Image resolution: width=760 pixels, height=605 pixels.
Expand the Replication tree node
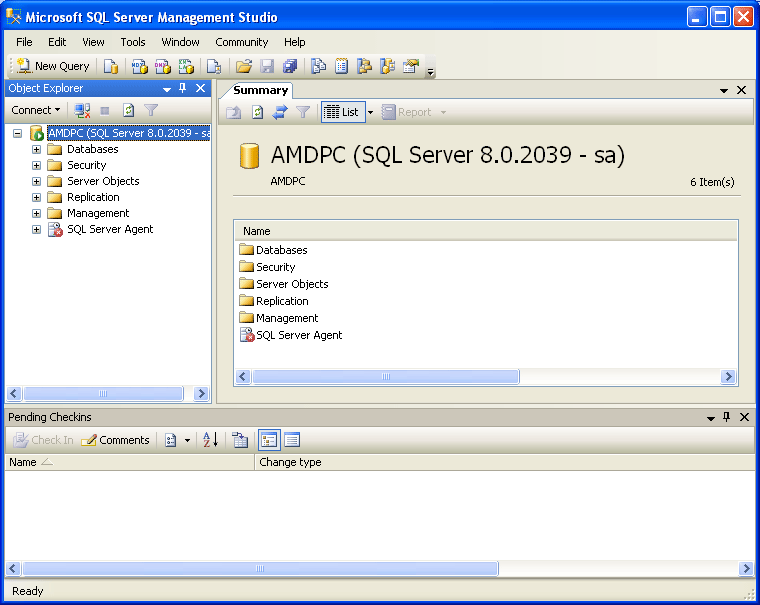tap(36, 197)
